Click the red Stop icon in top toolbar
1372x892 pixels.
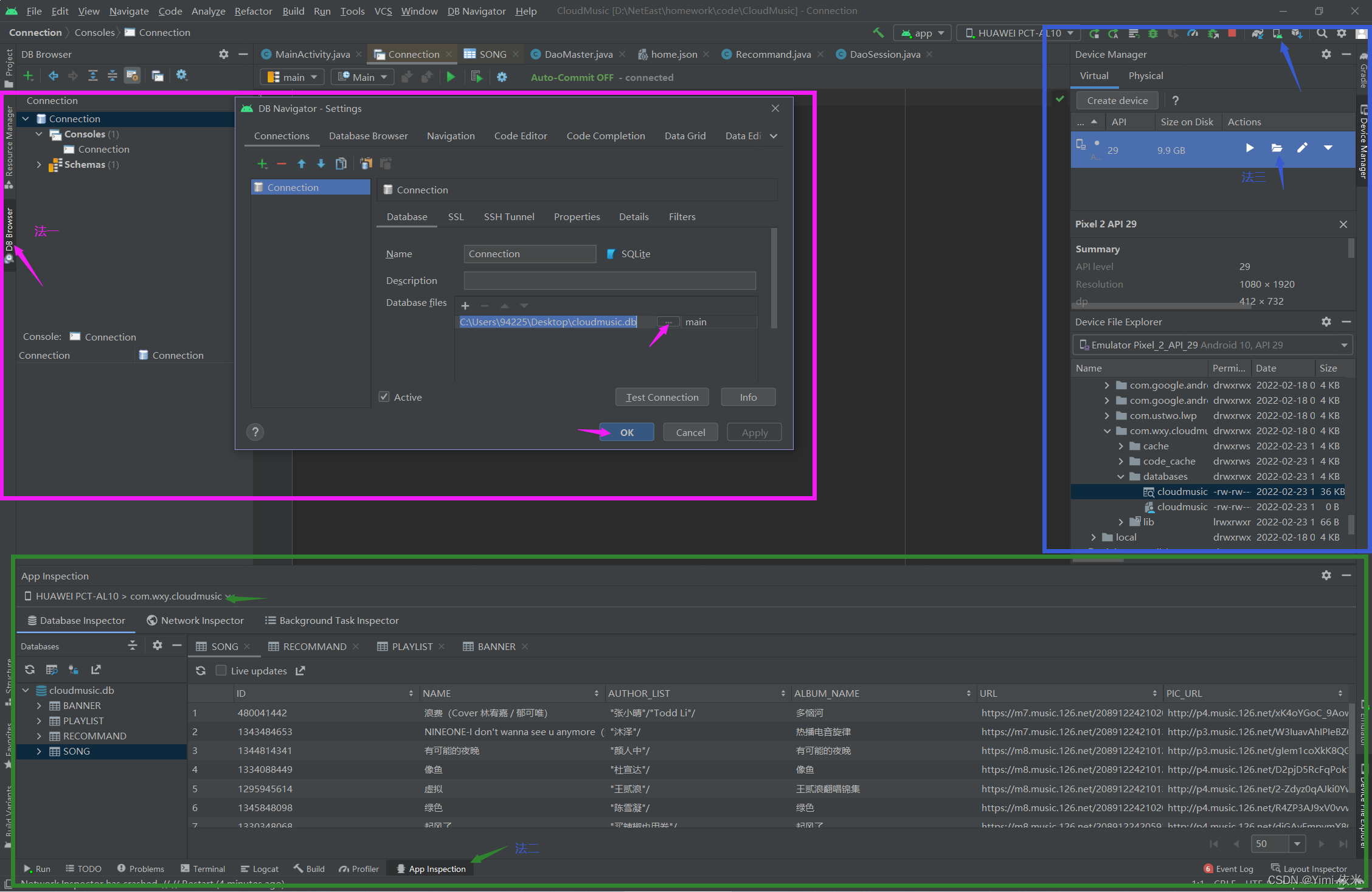tap(1232, 33)
